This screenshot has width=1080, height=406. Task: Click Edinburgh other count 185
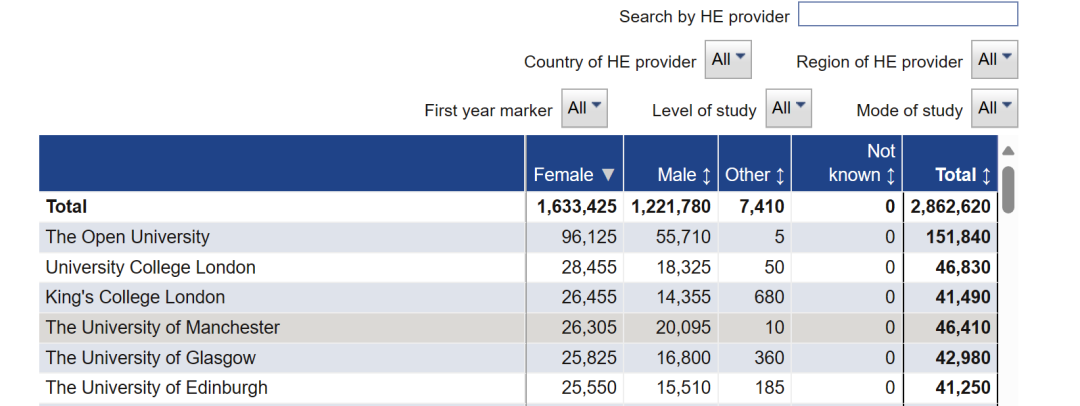[769, 388]
